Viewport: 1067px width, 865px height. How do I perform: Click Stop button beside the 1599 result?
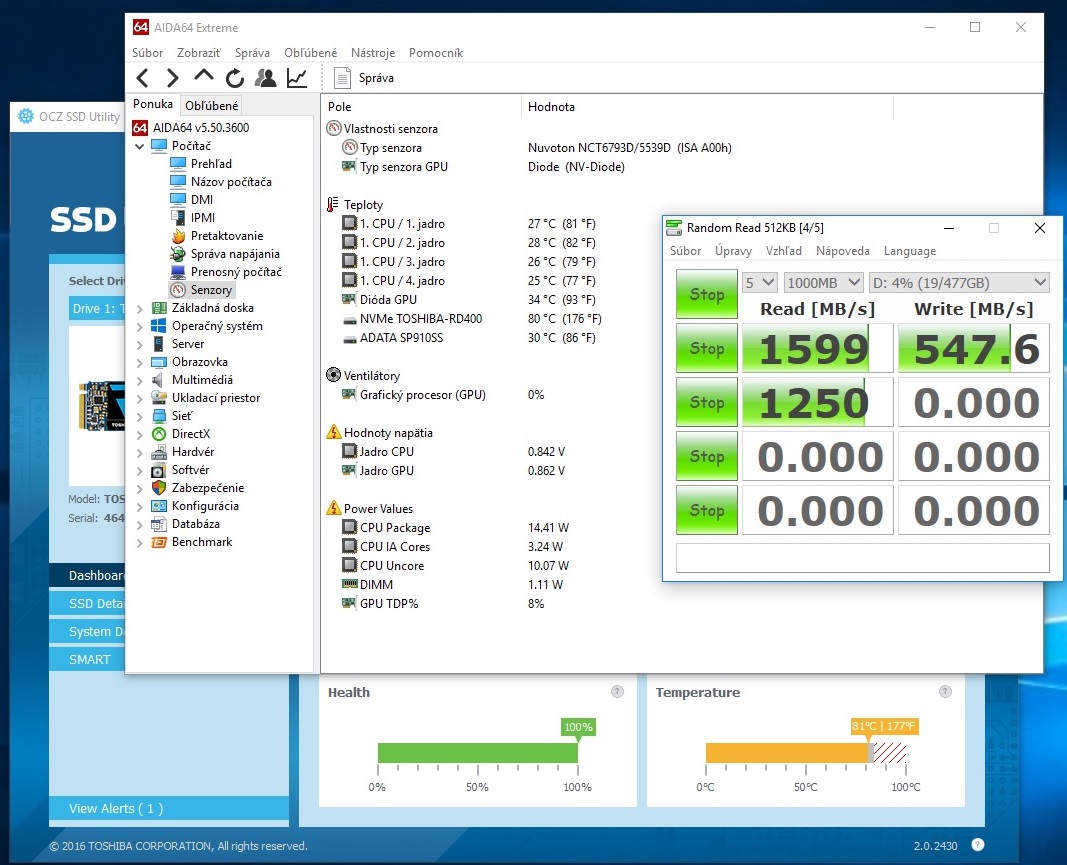tap(706, 348)
